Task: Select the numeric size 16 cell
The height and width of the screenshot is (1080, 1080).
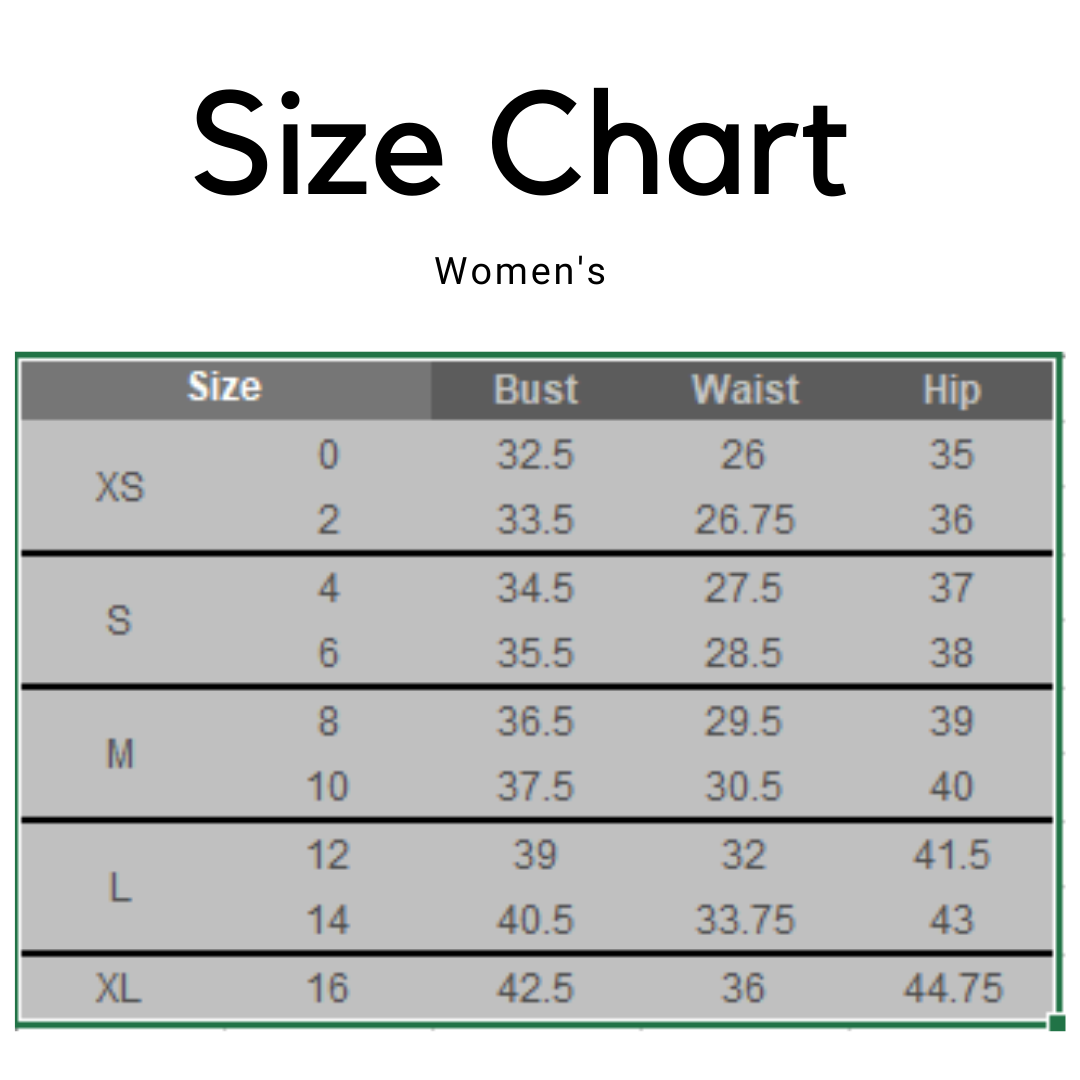Action: click(328, 989)
